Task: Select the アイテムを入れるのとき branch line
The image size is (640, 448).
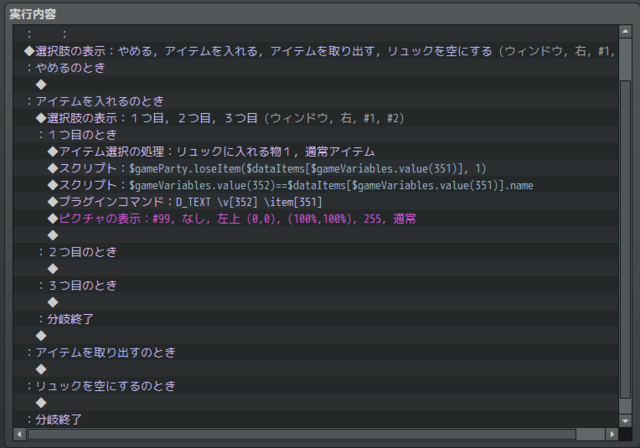Action: 316,101
